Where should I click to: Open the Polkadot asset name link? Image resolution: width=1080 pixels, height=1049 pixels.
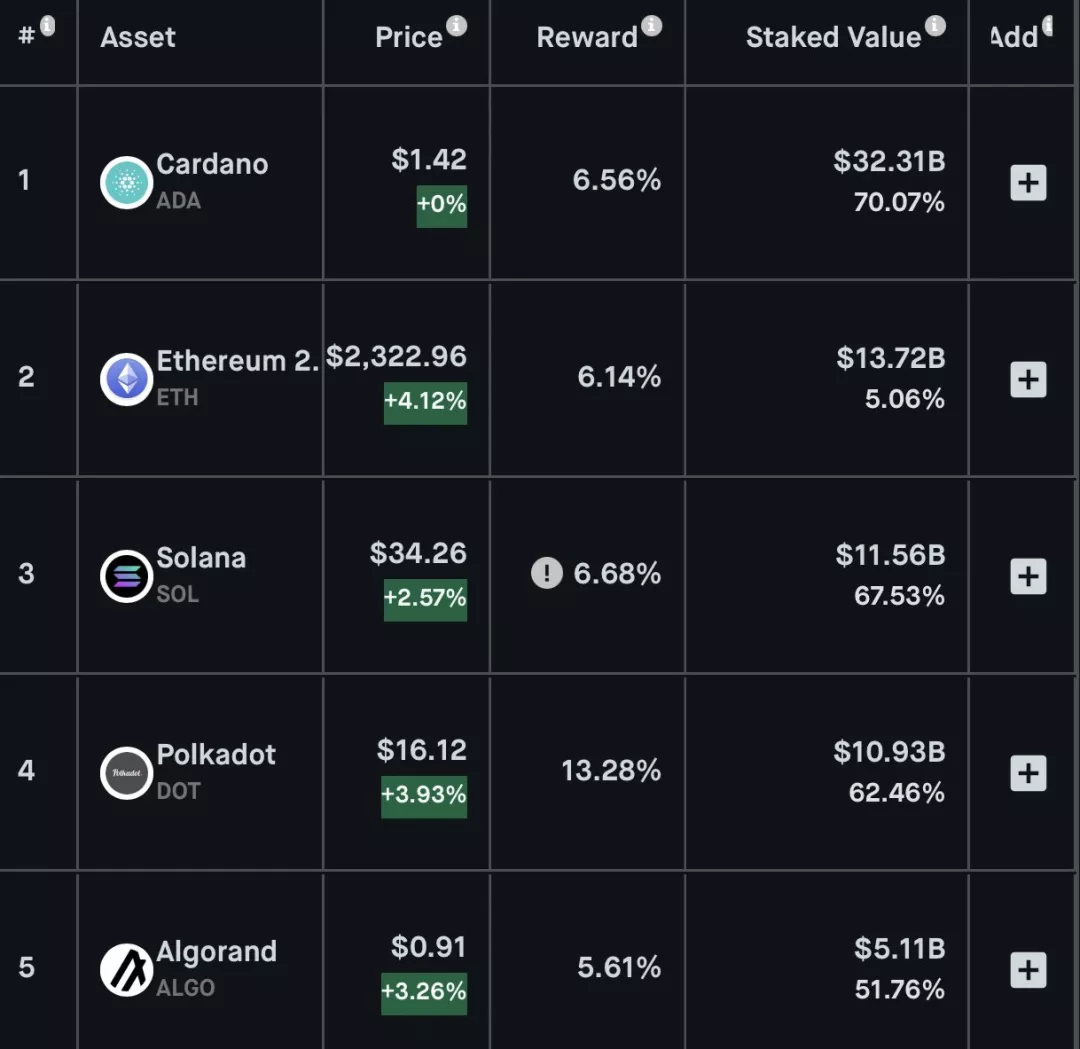point(216,754)
